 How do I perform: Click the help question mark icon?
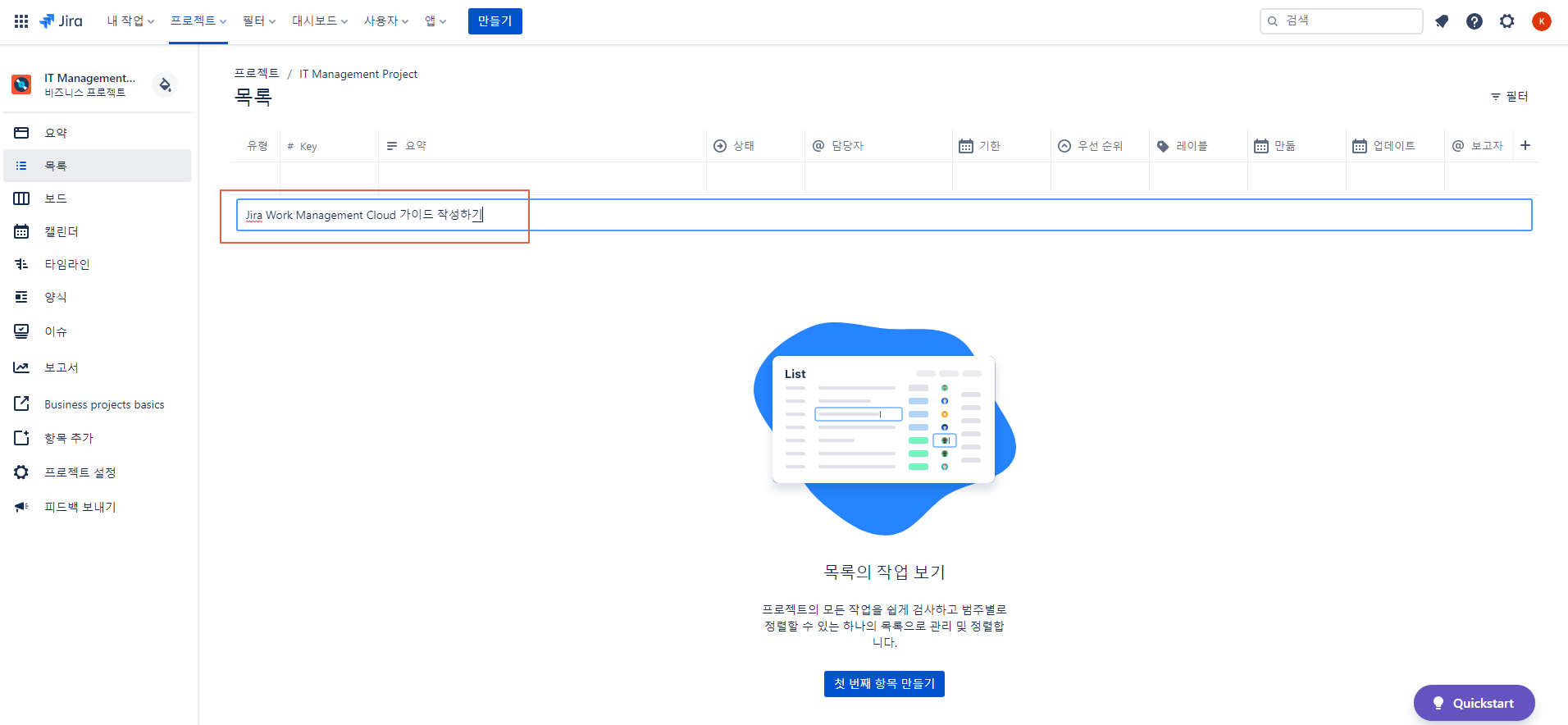(1475, 21)
